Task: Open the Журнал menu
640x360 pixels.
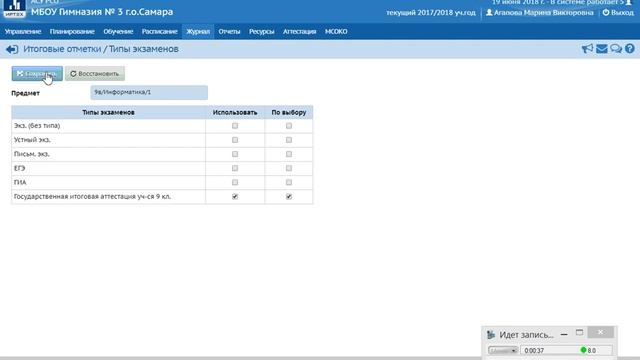Action: (198, 31)
